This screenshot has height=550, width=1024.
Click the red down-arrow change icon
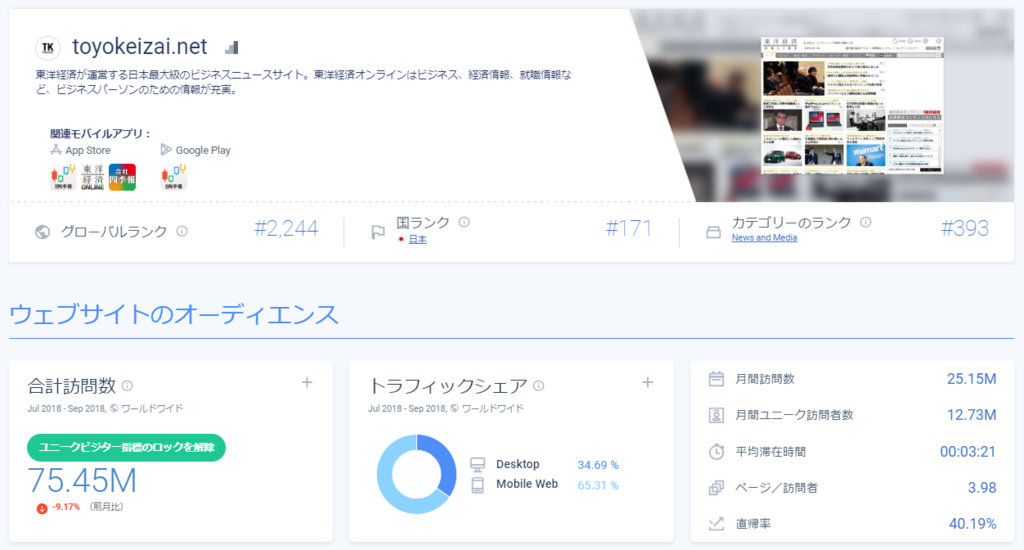pyautogui.click(x=42, y=508)
